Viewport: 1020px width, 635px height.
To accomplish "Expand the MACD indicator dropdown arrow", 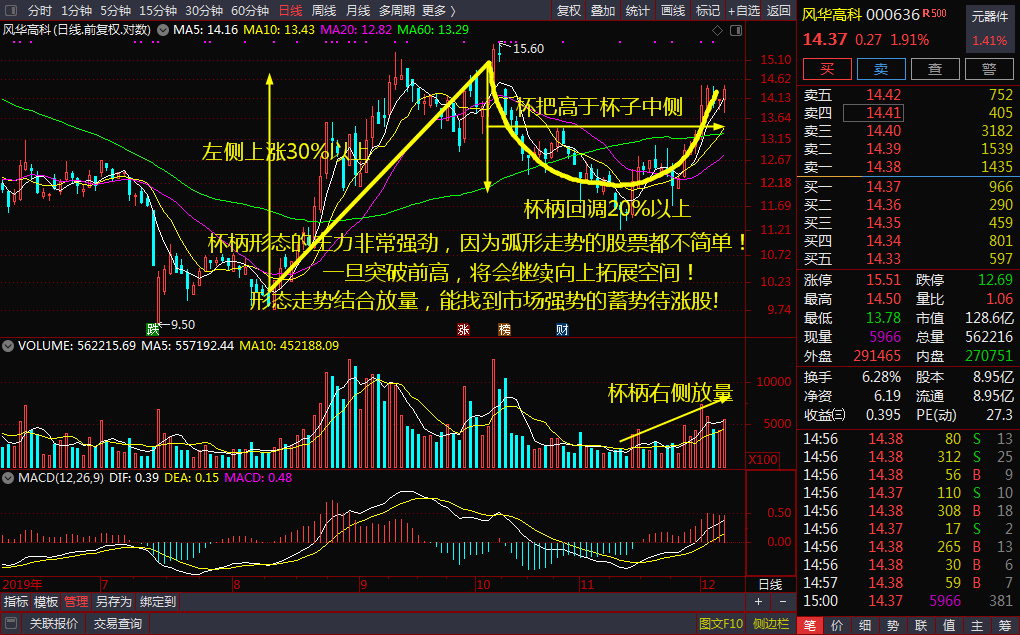I will click(9, 479).
